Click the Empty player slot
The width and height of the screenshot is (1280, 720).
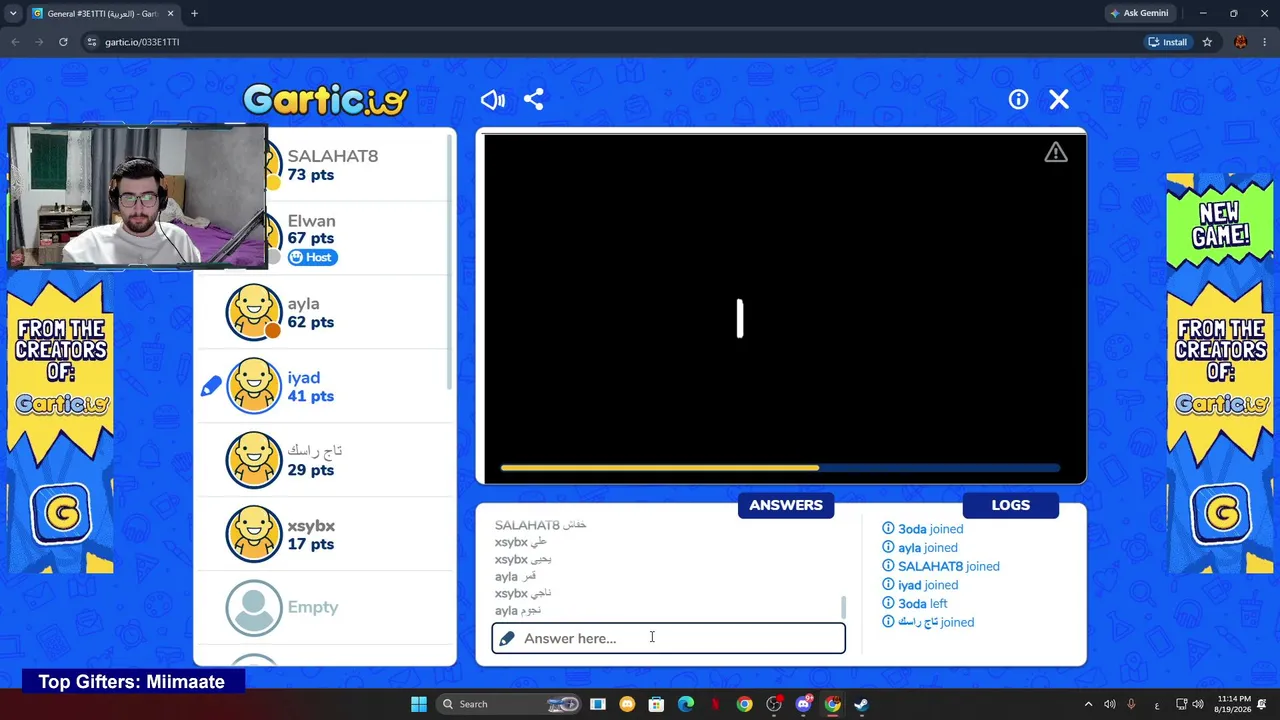[x=325, y=608]
